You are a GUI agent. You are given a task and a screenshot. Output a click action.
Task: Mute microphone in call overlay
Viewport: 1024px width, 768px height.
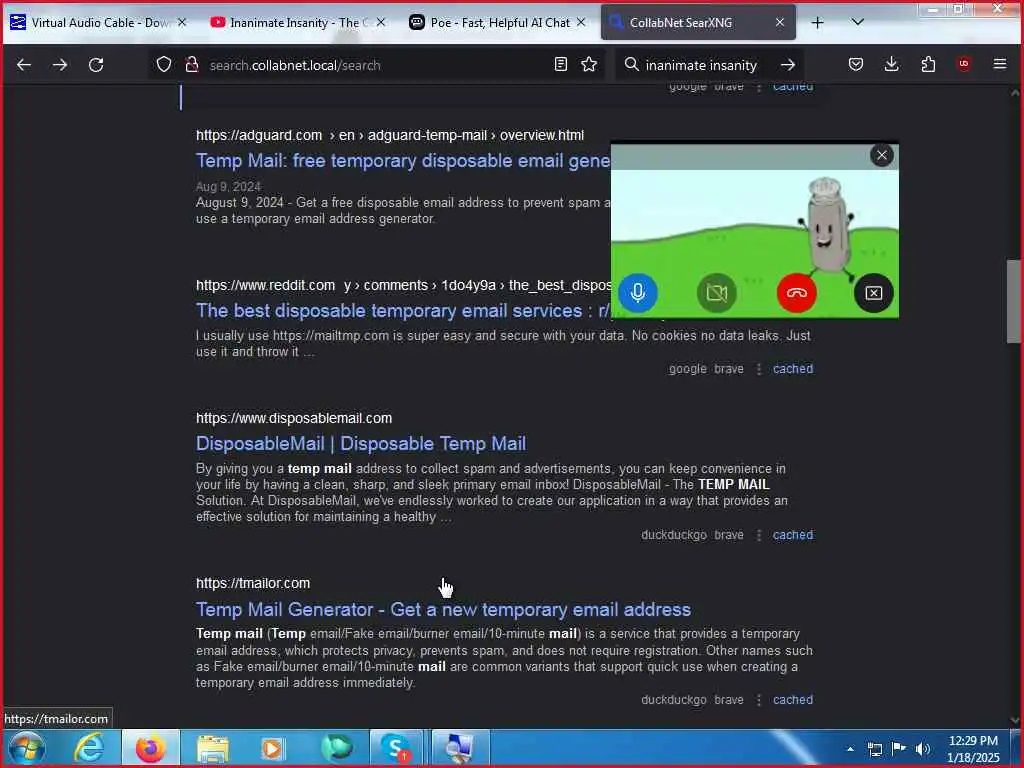[x=638, y=293]
